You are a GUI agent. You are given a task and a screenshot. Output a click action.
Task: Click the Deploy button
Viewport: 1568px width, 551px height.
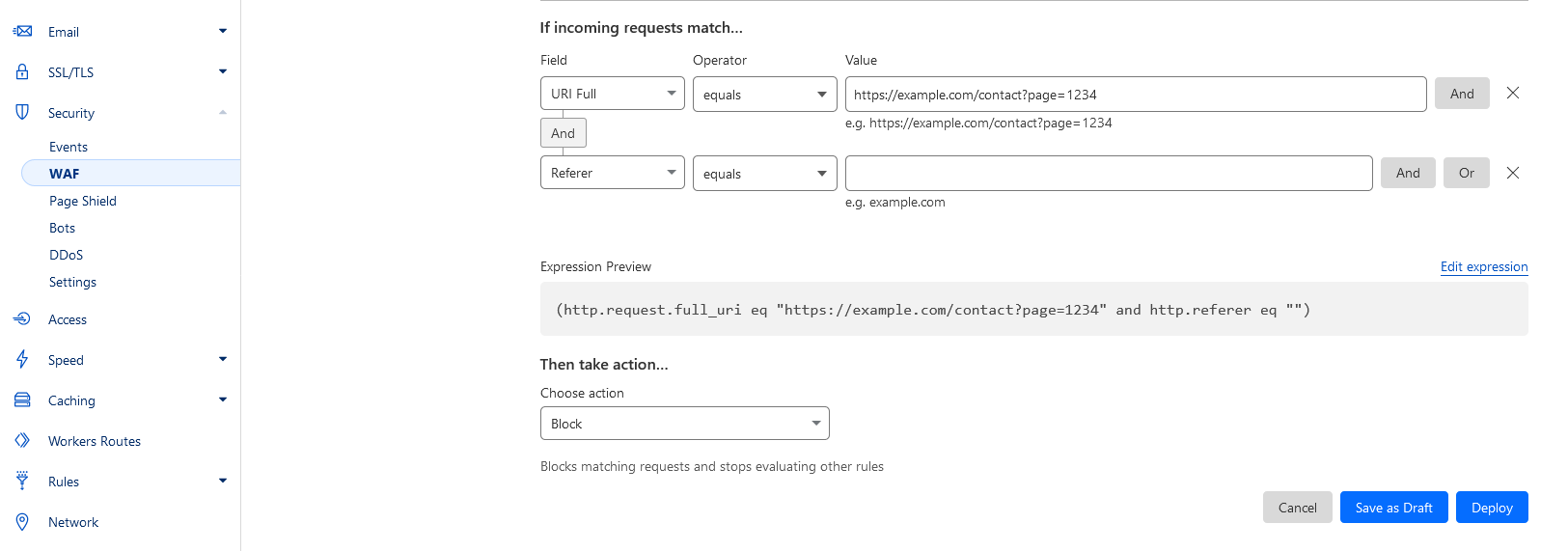point(1492,508)
